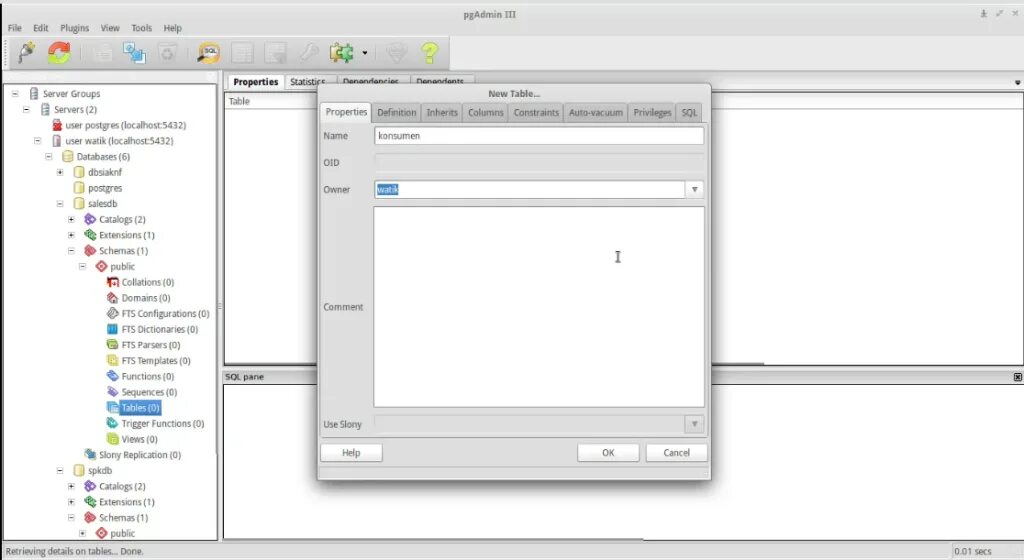Click the drop object trash toolbar icon
The width and height of the screenshot is (1024, 560).
(168, 53)
